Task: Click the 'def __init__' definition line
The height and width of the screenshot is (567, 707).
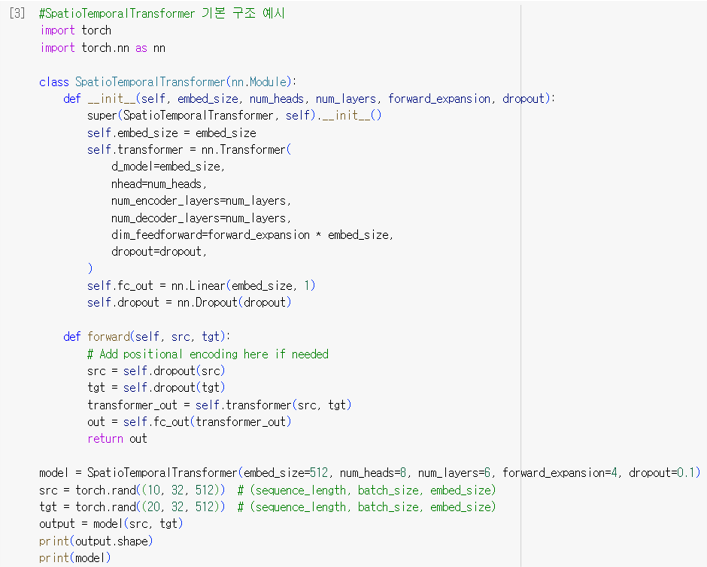Action: pos(309,98)
